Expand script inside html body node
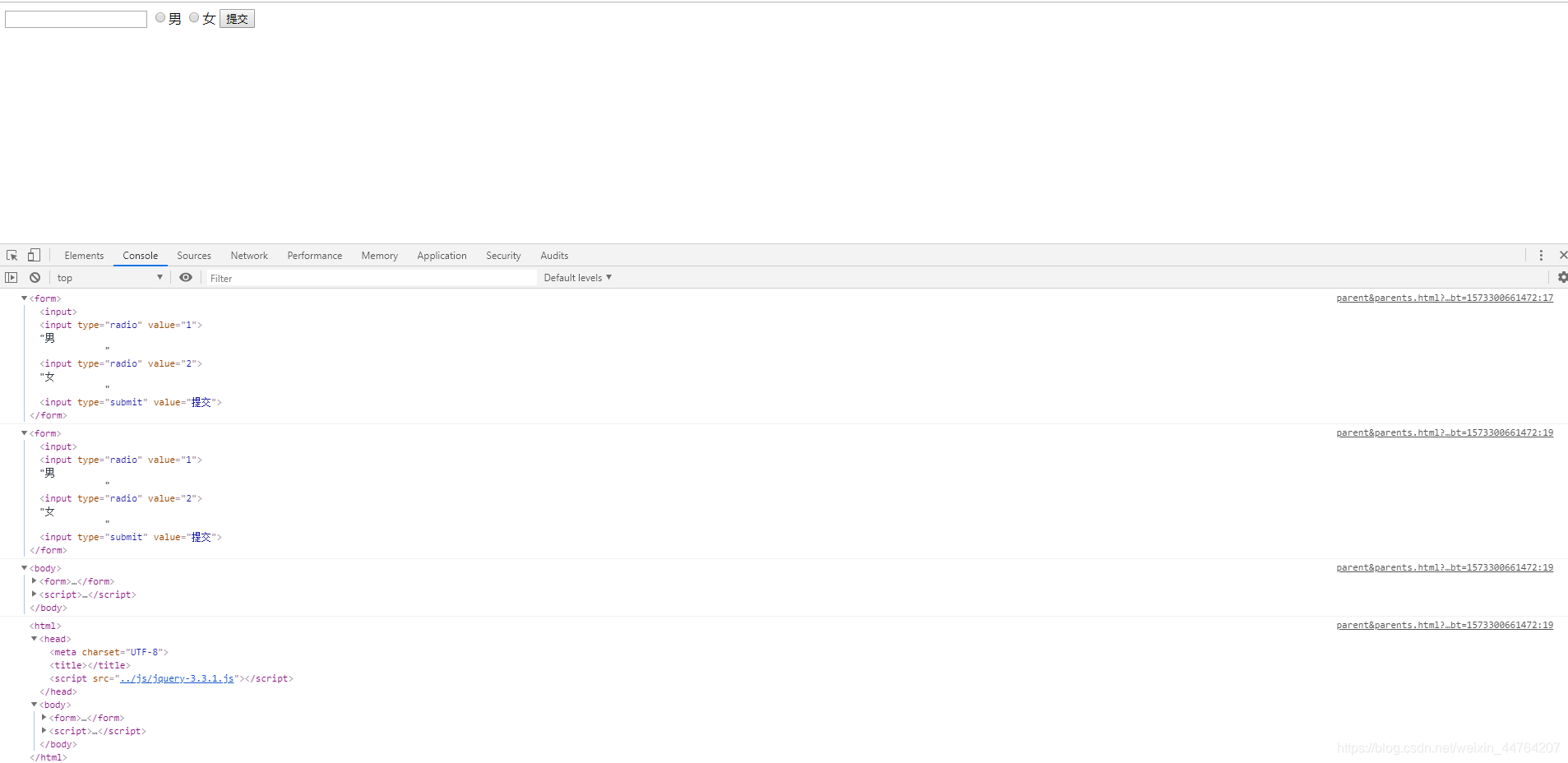 click(x=44, y=731)
